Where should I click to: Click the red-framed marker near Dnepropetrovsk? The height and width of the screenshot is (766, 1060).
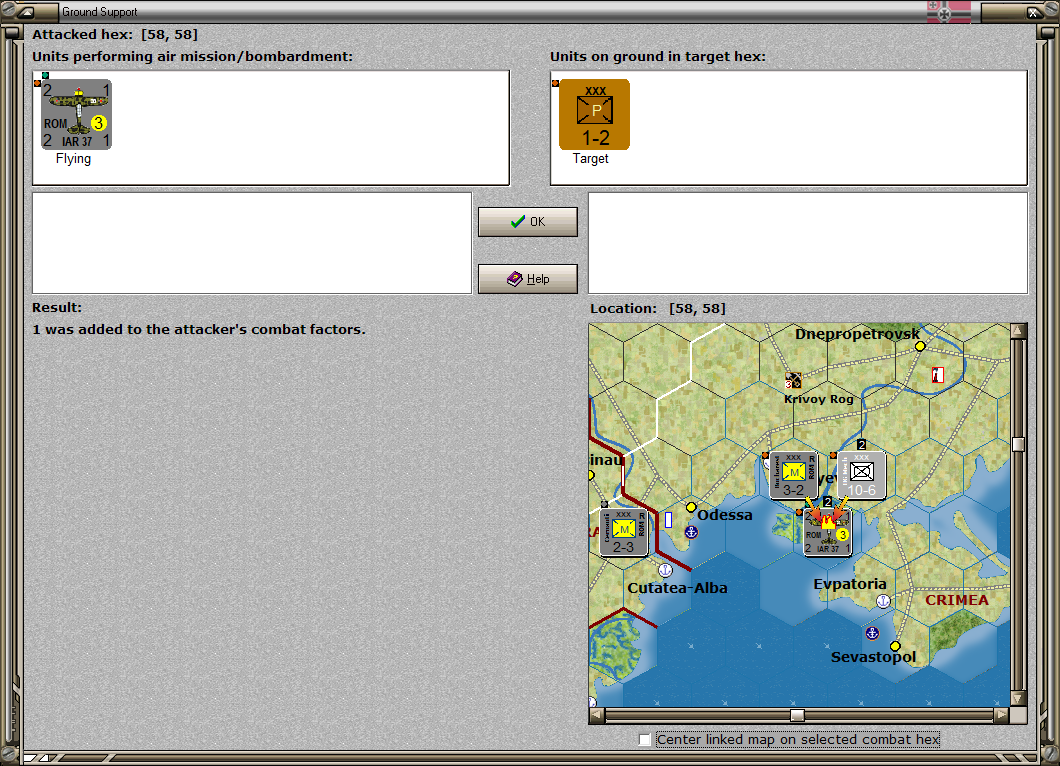pos(938,375)
